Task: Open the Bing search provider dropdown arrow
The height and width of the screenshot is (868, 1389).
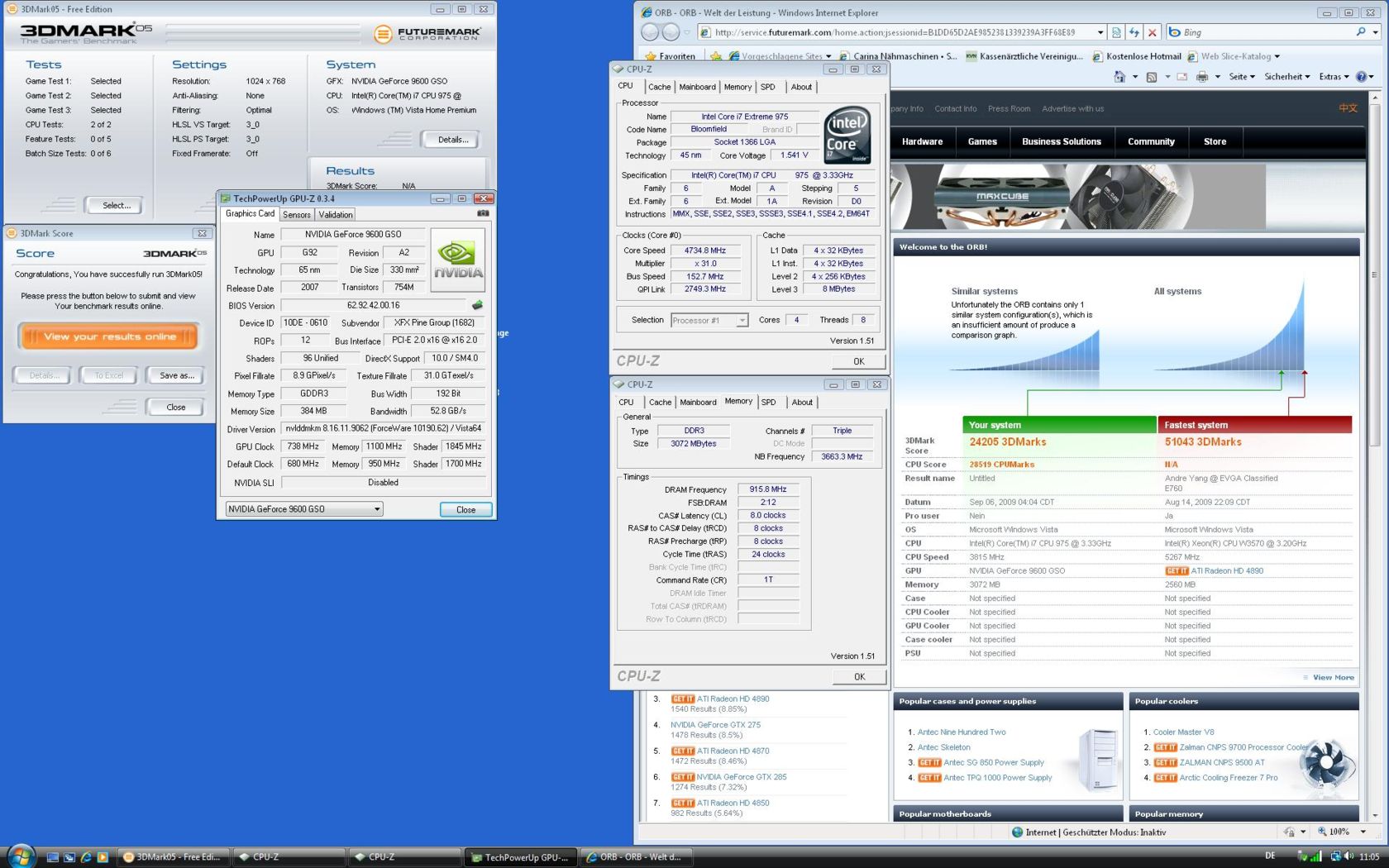Action: 1375,32
